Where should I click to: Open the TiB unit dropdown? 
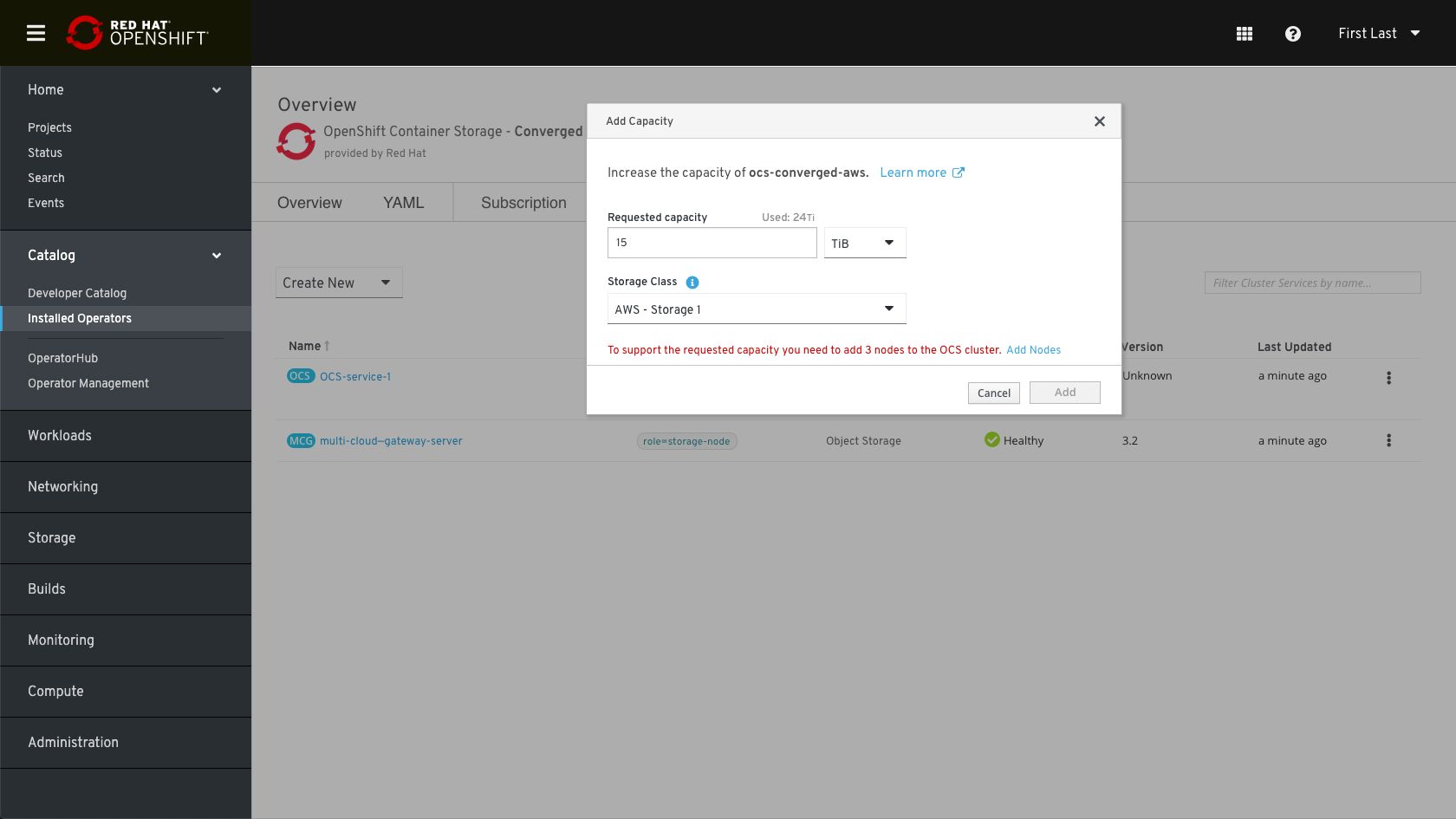click(865, 243)
